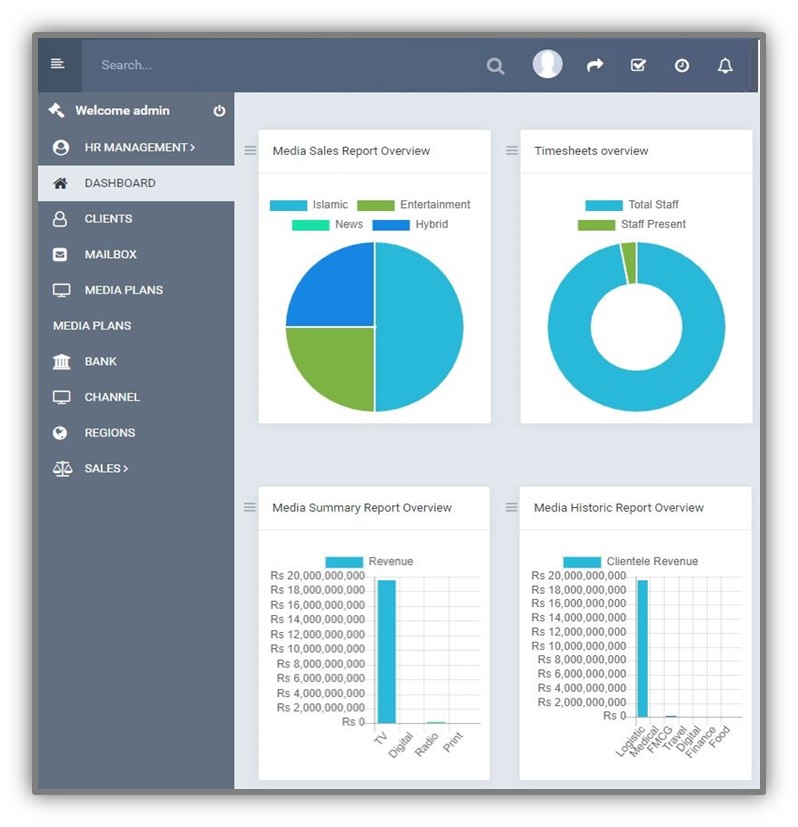Click the green Staff Present donut segment
This screenshot has width=798, height=827.
coord(629,263)
